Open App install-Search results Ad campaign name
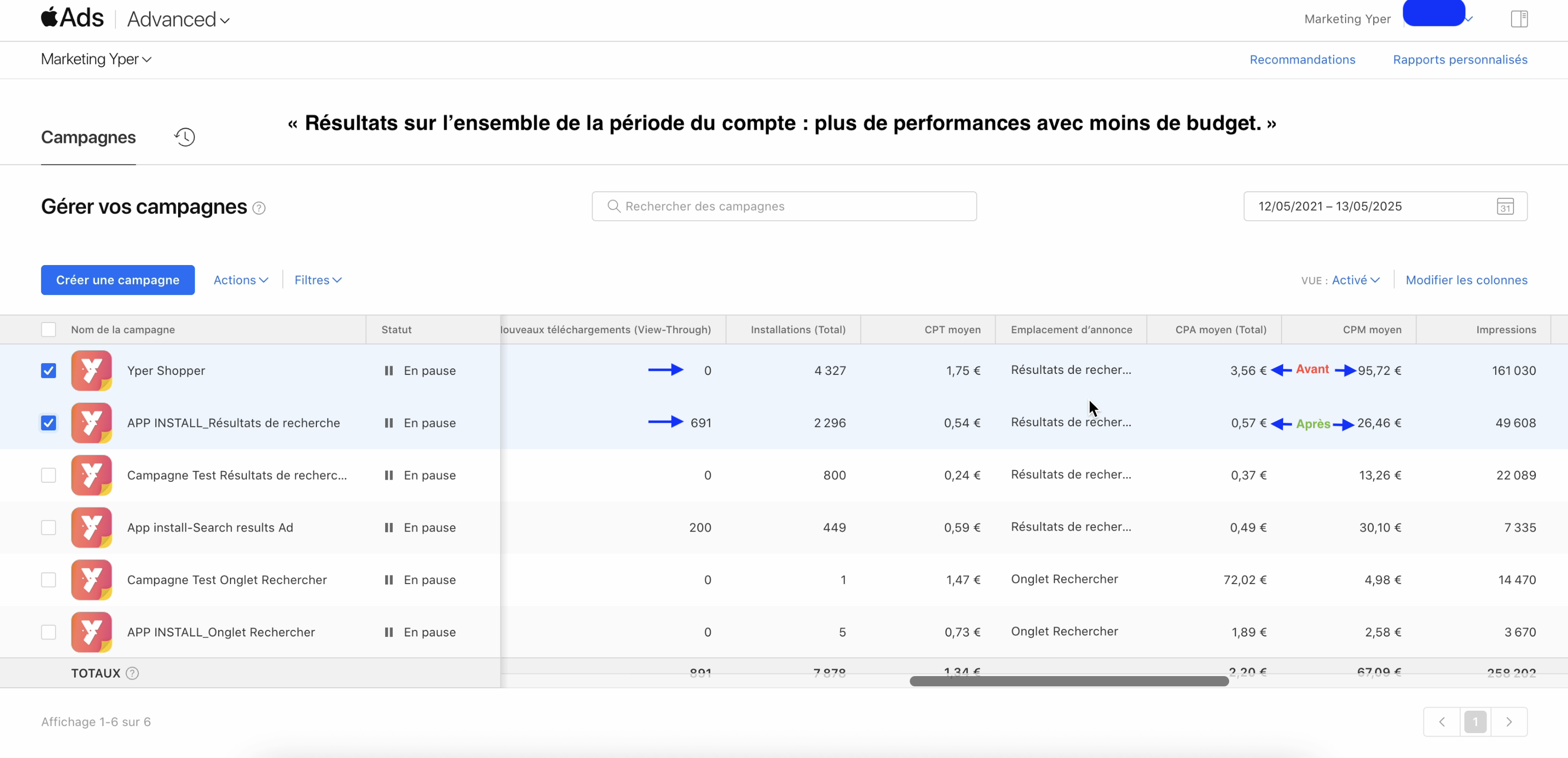Viewport: 1568px width, 758px height. [x=210, y=527]
